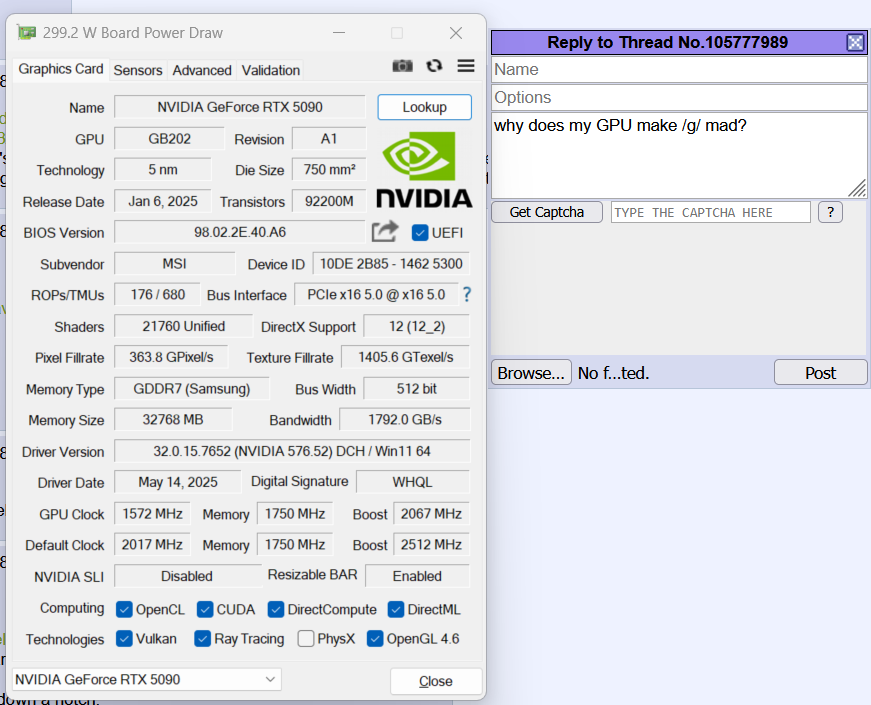Click the 32768 MB memory size value

(x=173, y=420)
